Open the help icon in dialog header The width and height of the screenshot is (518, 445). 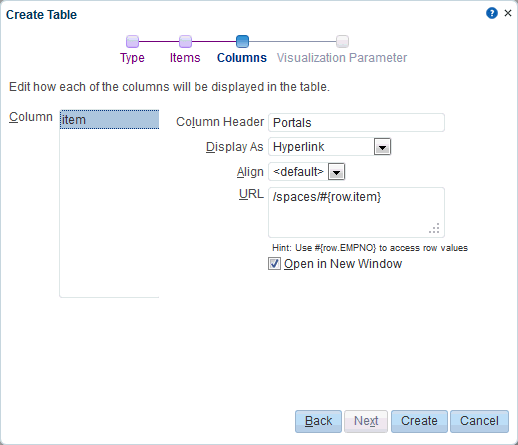click(x=492, y=13)
